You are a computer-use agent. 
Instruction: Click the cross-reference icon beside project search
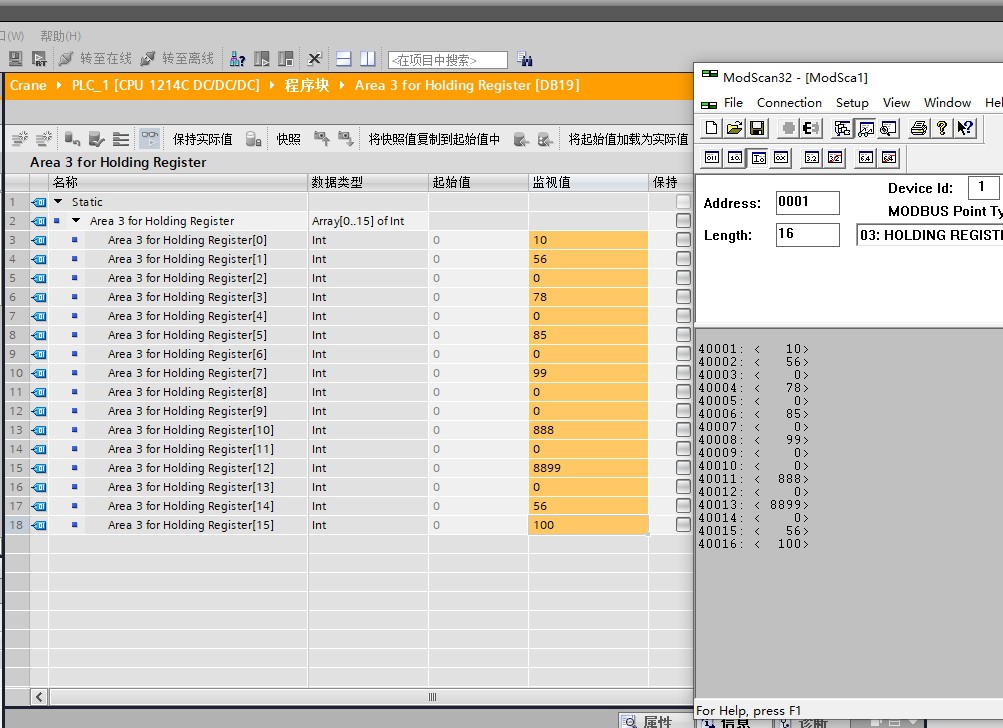pos(525,60)
